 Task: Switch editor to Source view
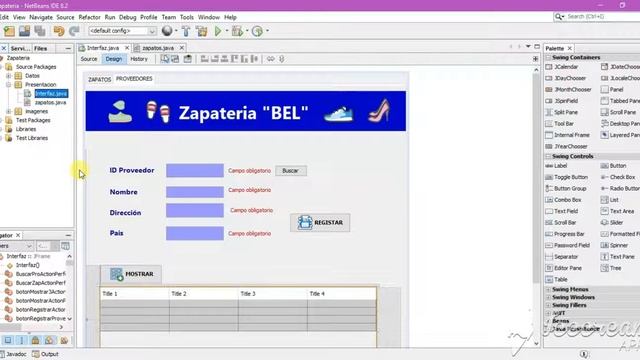89,59
